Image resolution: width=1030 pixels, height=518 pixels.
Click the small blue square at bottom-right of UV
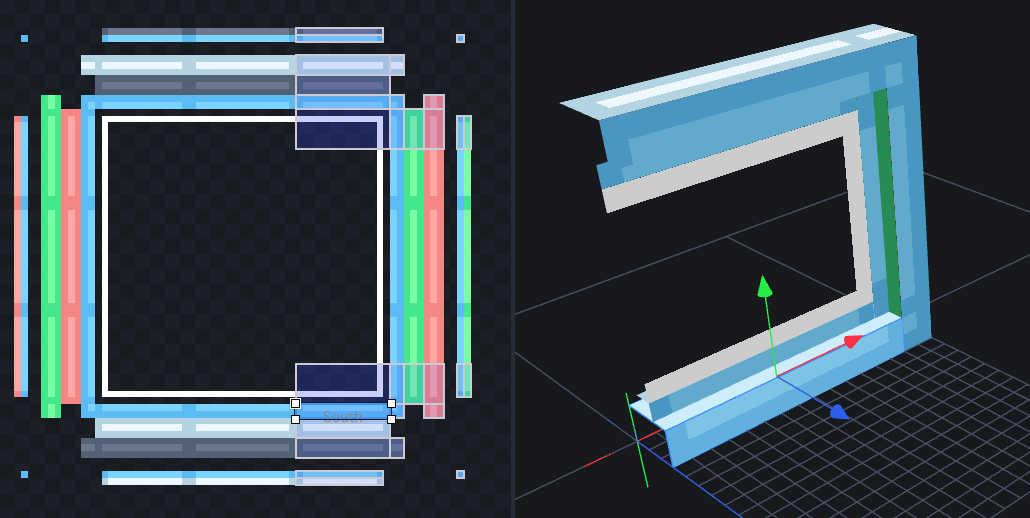point(460,474)
